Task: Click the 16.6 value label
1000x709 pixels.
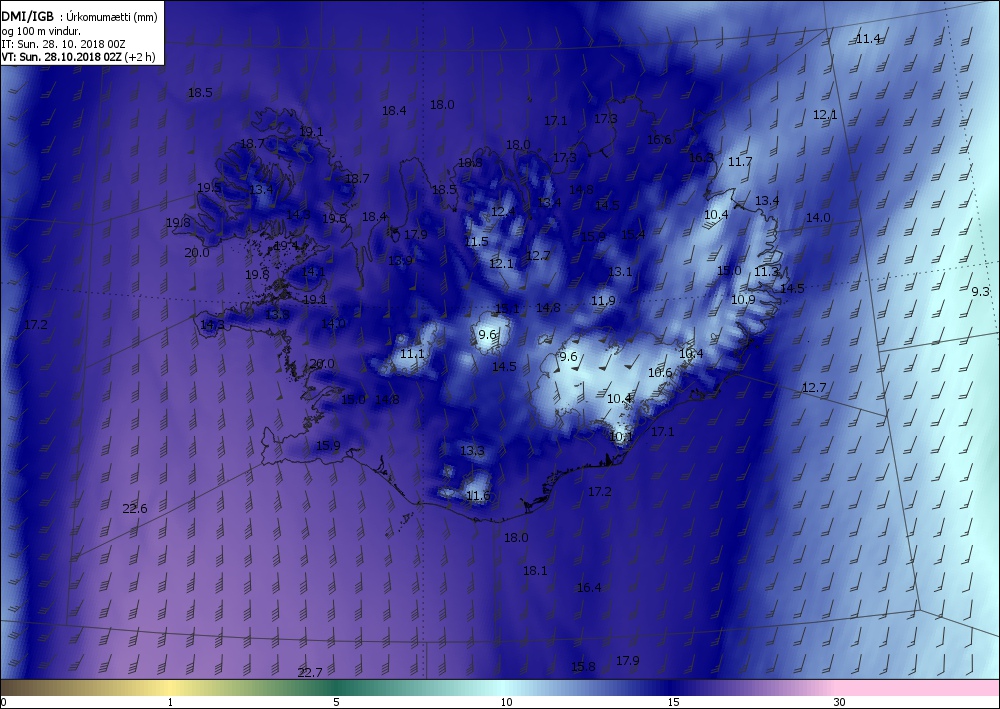Action: pos(659,140)
